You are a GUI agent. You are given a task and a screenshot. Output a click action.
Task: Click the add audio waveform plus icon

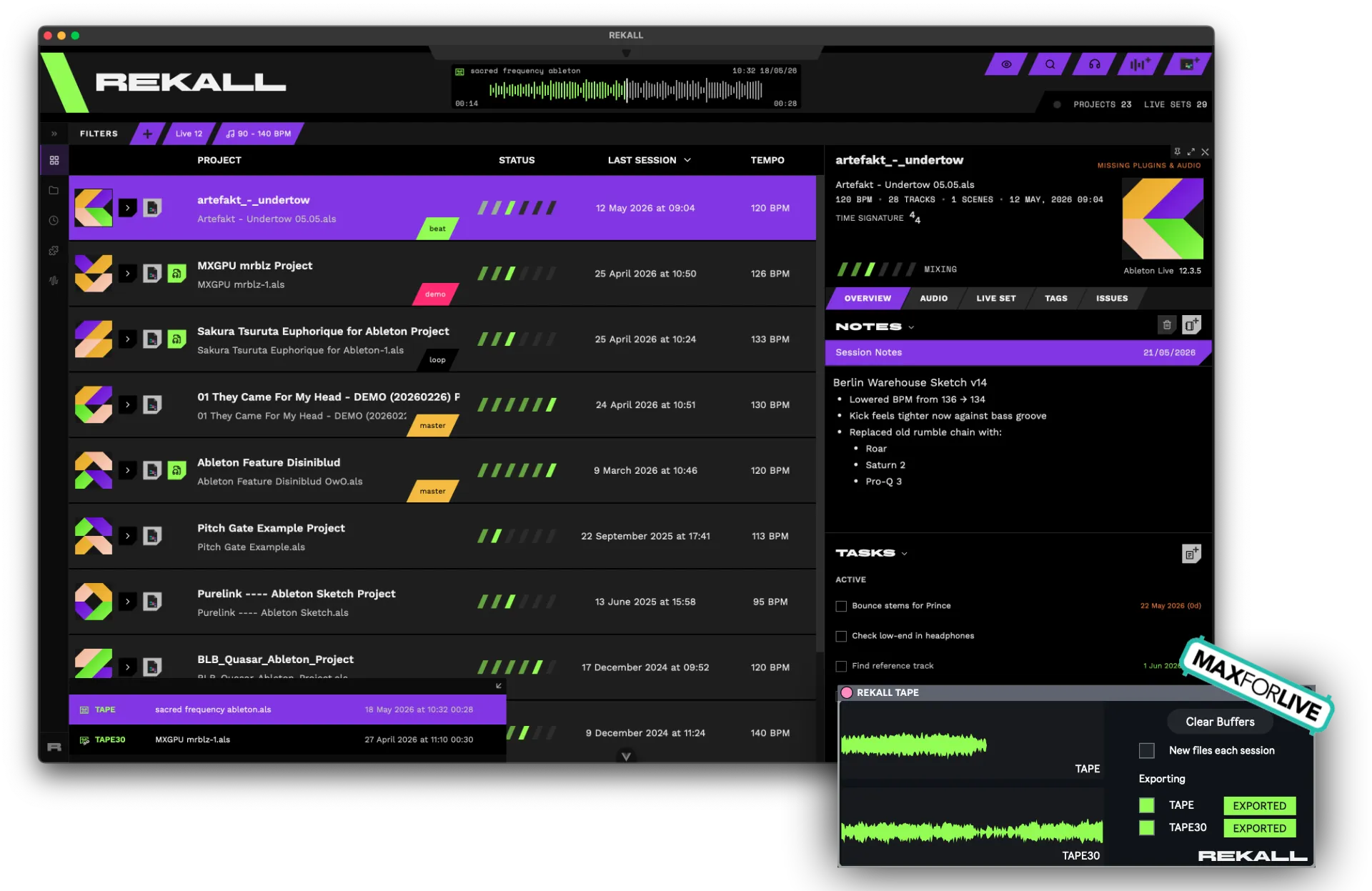pyautogui.click(x=1139, y=64)
